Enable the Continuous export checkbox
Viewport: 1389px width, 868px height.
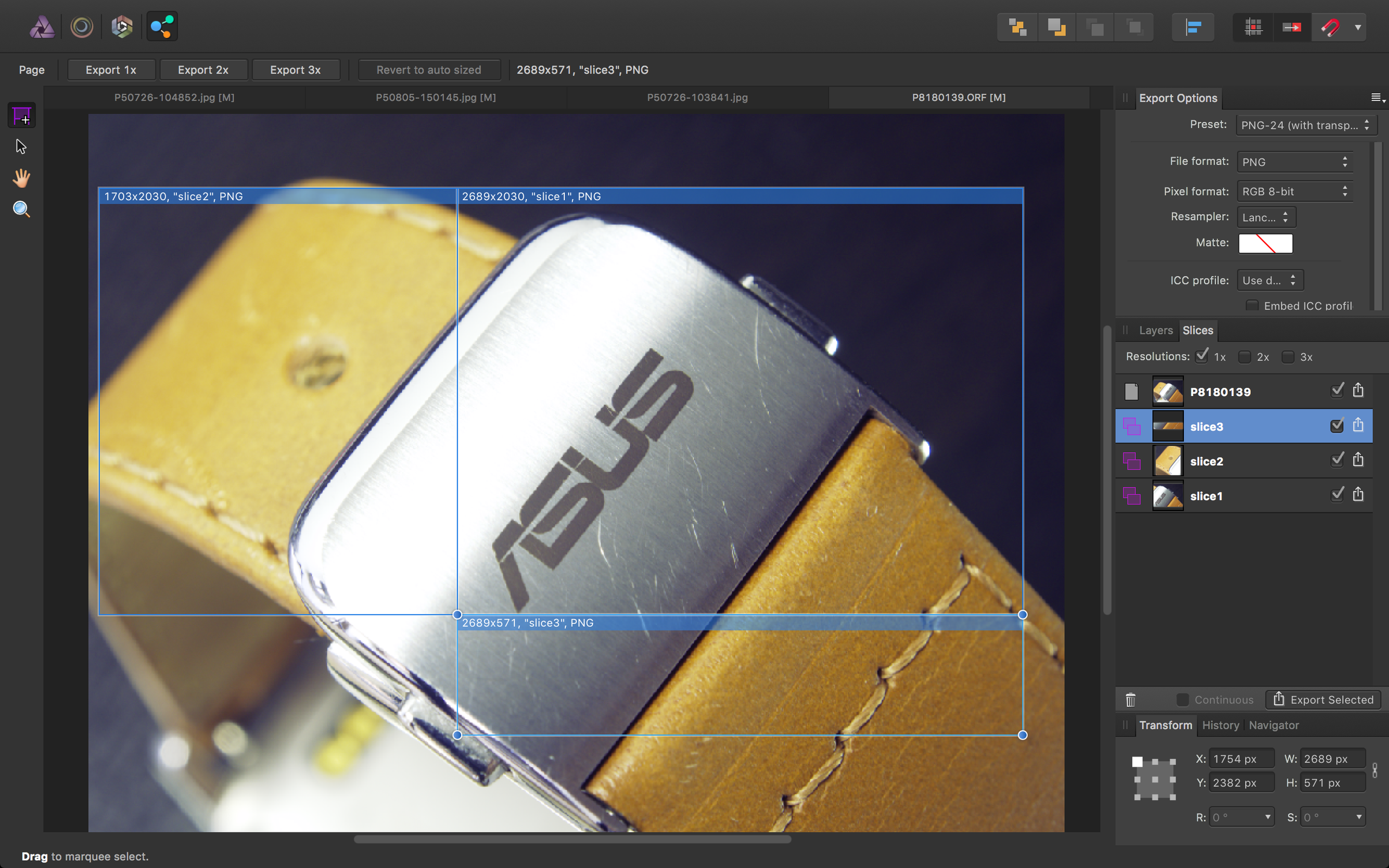1182,700
